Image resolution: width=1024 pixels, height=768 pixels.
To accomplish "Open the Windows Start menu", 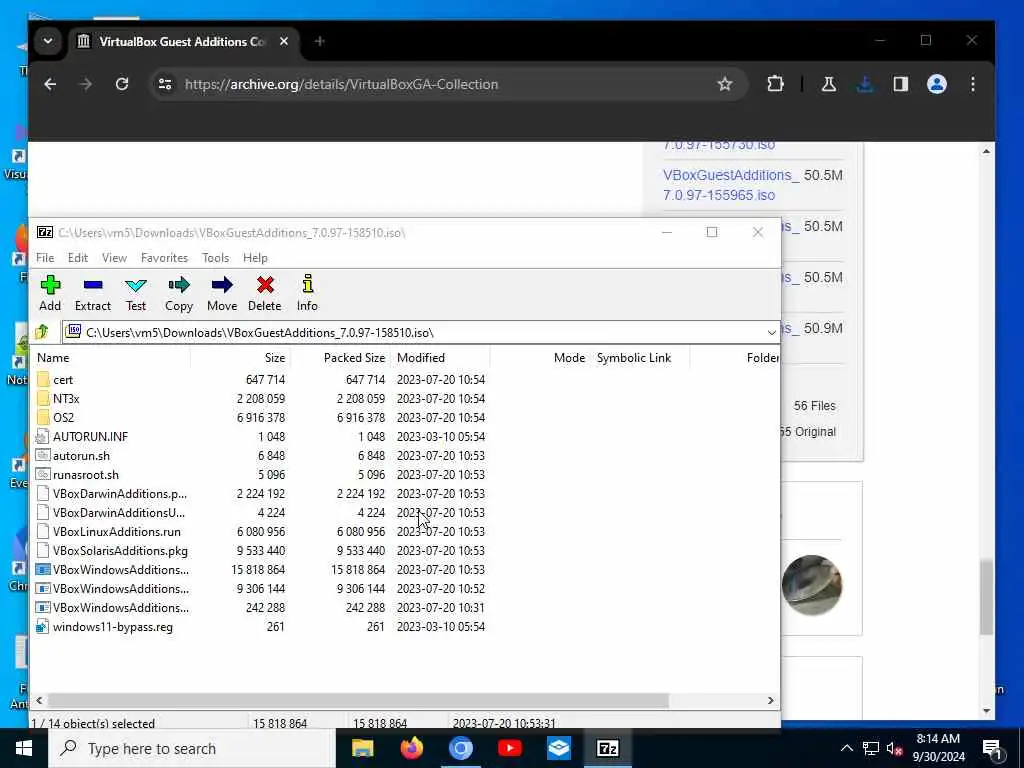I will tap(24, 748).
